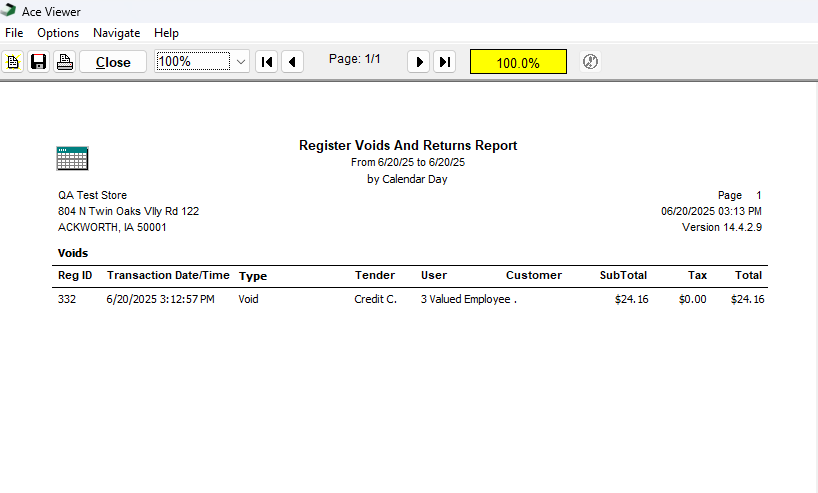Click the address '804 N Twin Oaks Vlly Rd 122'
Screen dimensions: 818x493
[128, 211]
